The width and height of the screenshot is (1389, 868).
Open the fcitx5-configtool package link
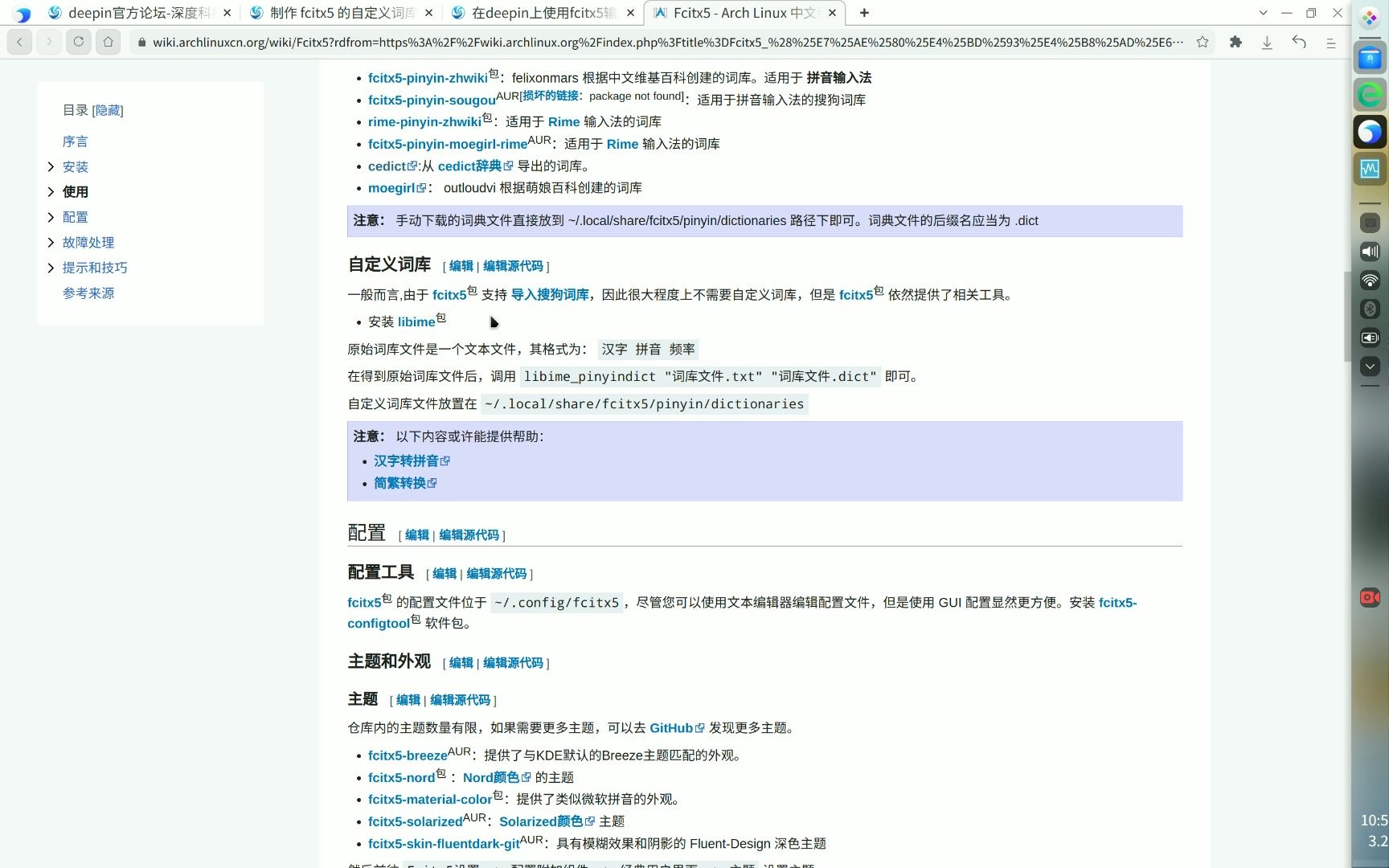pos(742,612)
